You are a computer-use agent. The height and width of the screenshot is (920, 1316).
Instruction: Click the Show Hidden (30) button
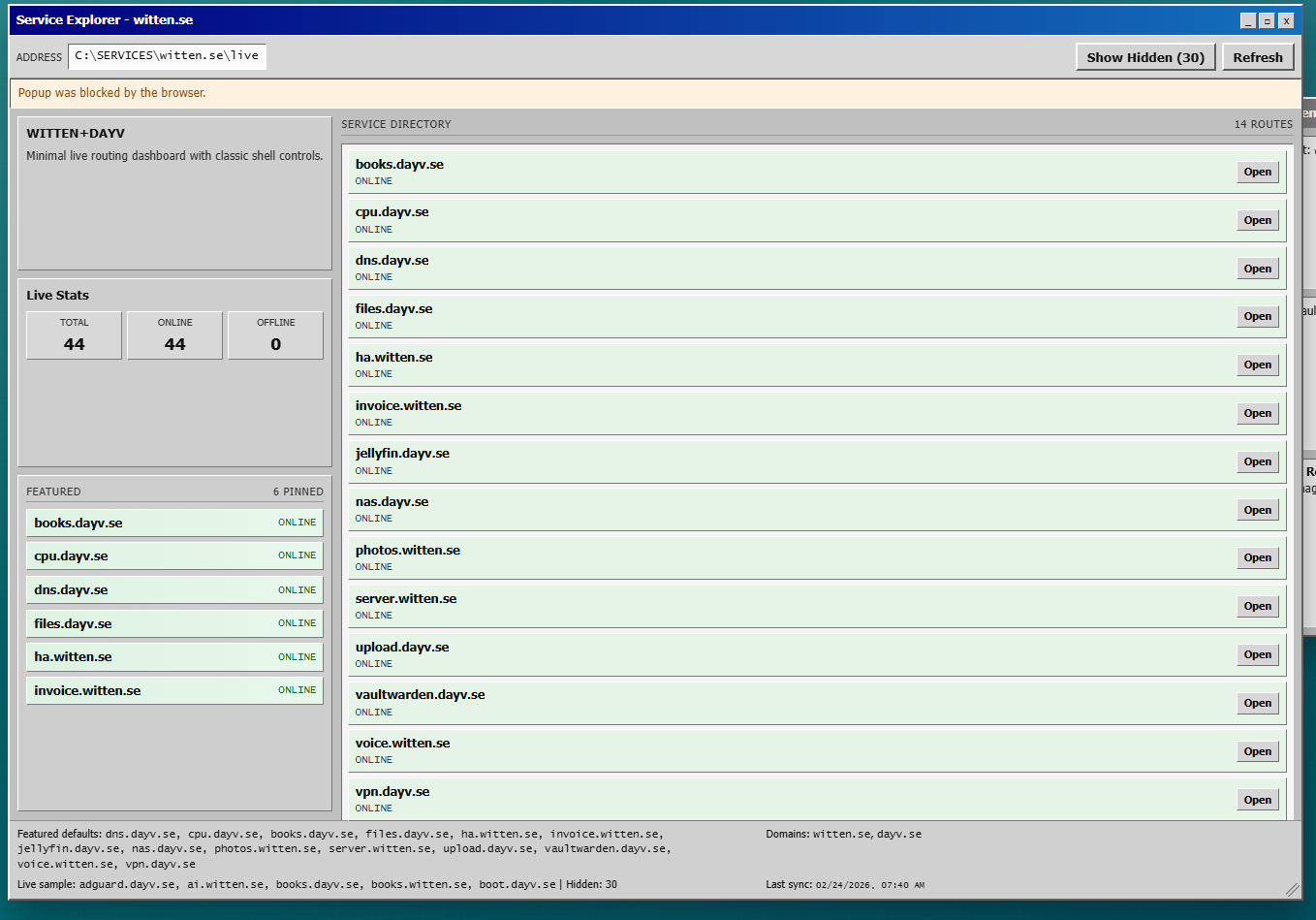coord(1144,57)
